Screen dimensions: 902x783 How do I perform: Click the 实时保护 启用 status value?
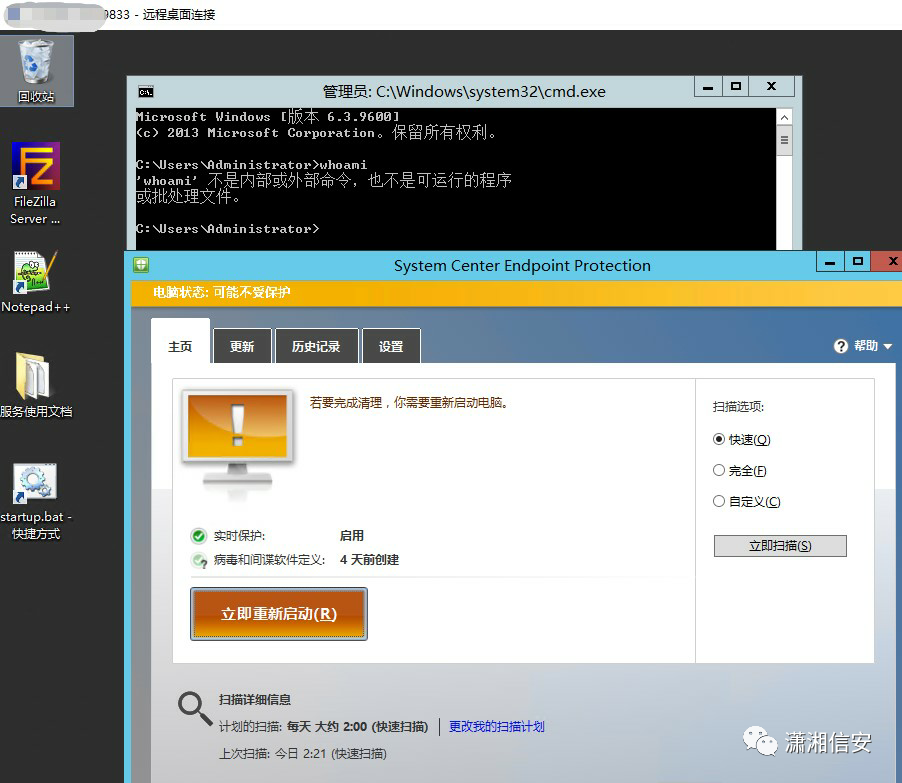tap(351, 536)
